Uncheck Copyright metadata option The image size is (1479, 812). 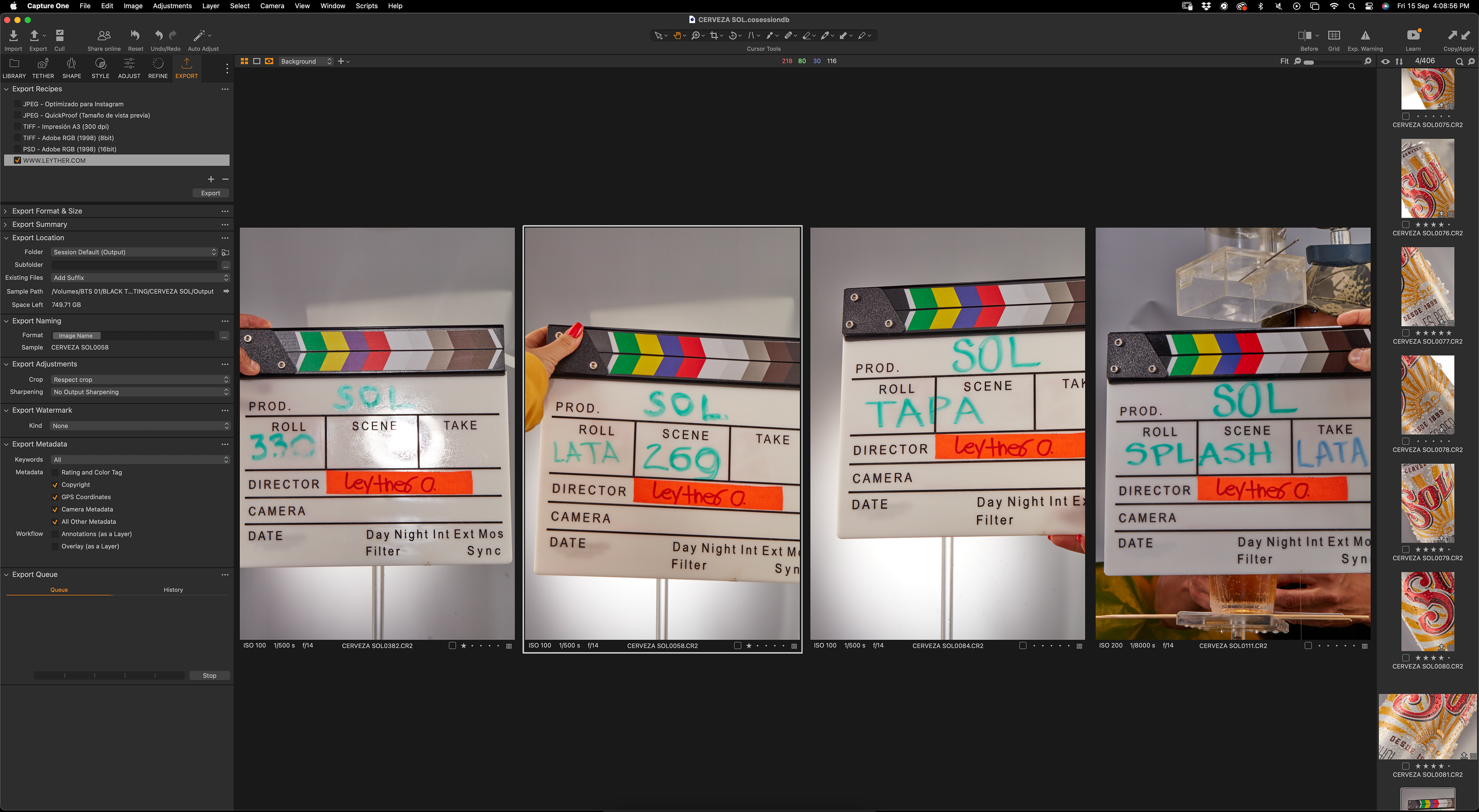(55, 485)
